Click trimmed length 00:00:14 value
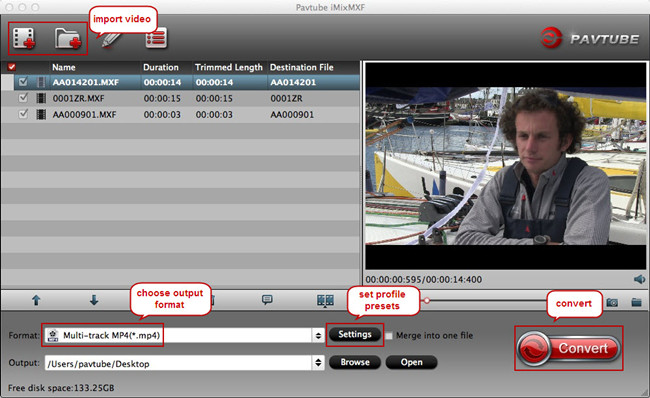 click(x=214, y=83)
